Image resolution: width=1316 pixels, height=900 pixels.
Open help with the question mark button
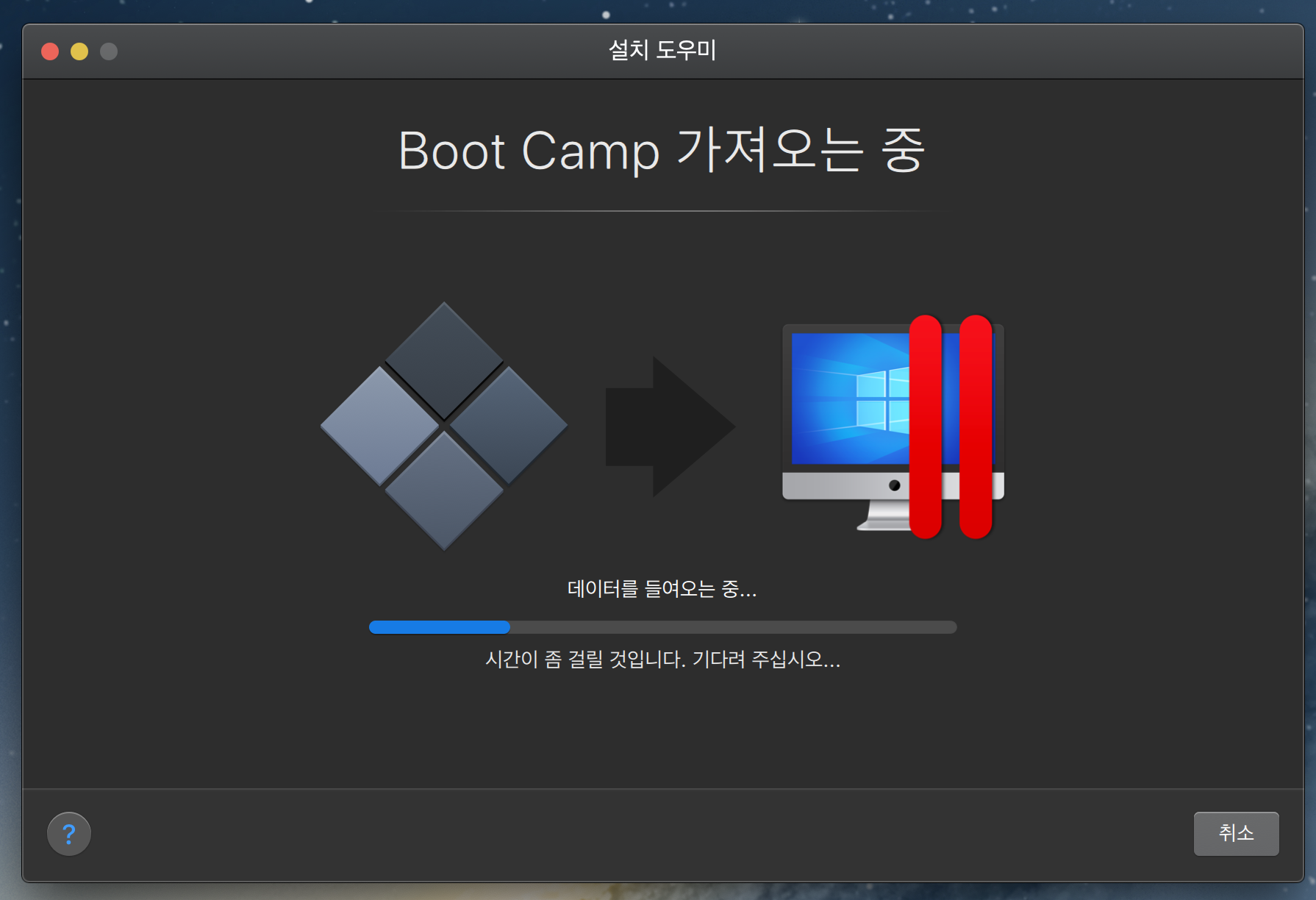[69, 834]
